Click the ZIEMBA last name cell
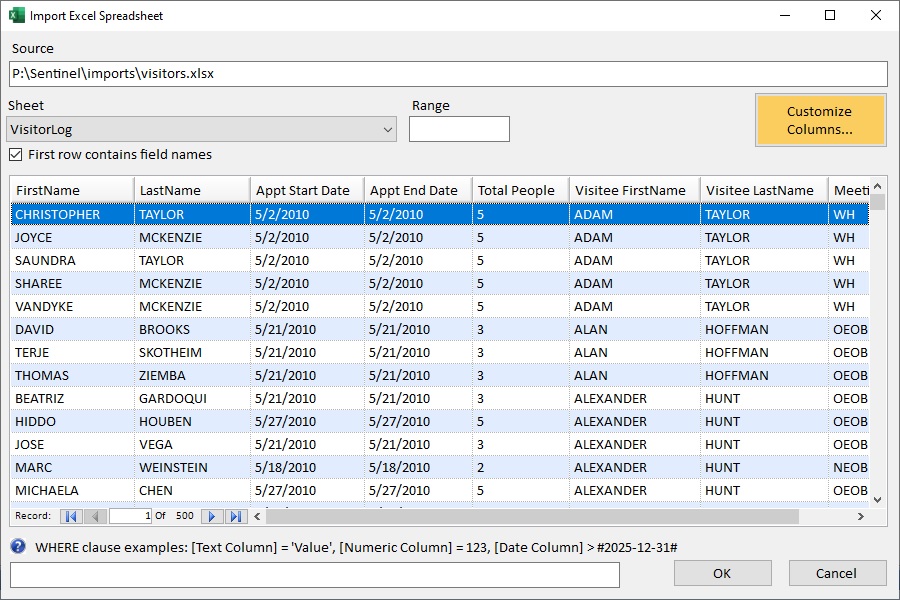The height and width of the screenshot is (600, 900). pos(192,376)
